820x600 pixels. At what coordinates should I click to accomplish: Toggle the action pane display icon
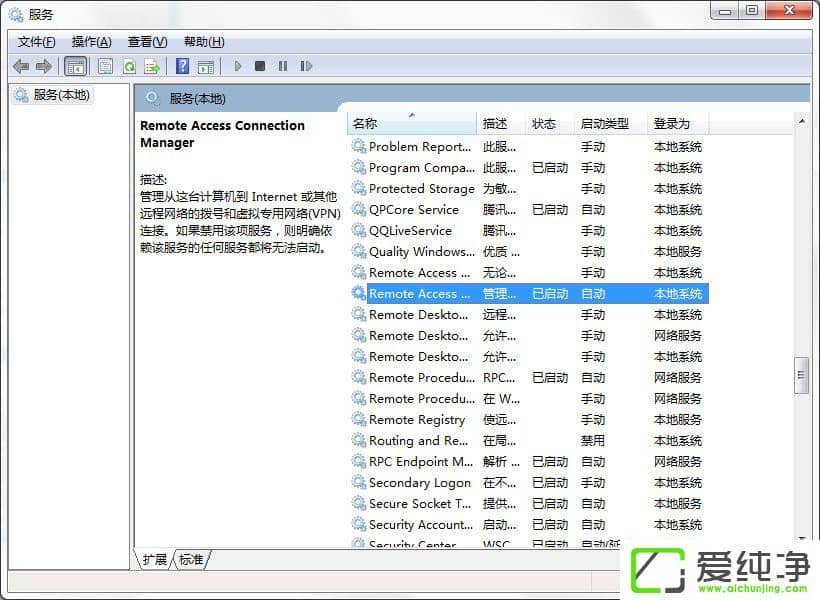207,66
